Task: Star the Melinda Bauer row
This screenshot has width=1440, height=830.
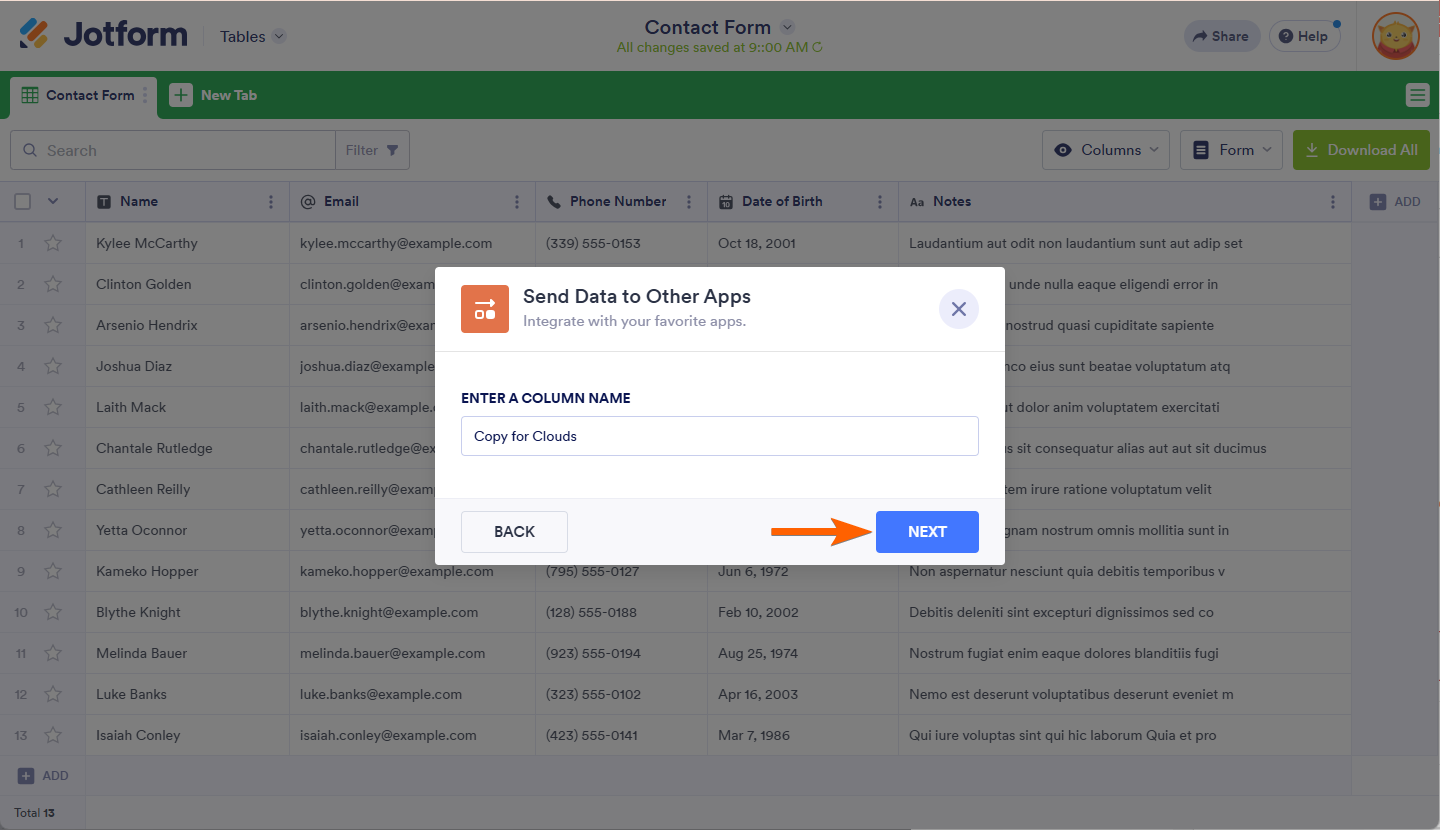Action: pyautogui.click(x=53, y=653)
